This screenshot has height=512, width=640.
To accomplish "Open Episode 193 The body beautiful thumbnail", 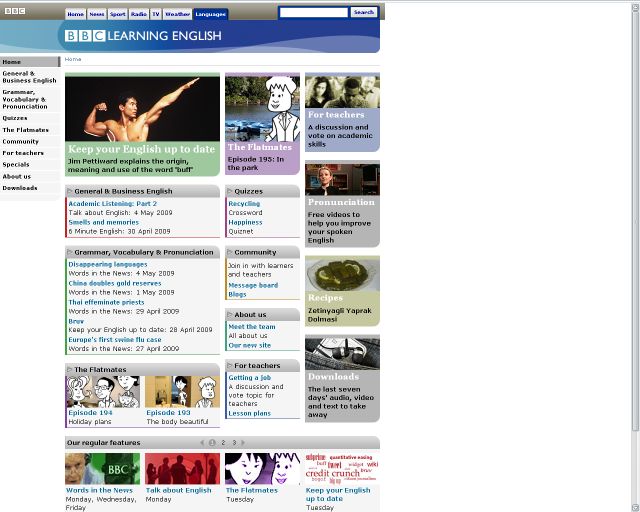I will (x=182, y=392).
